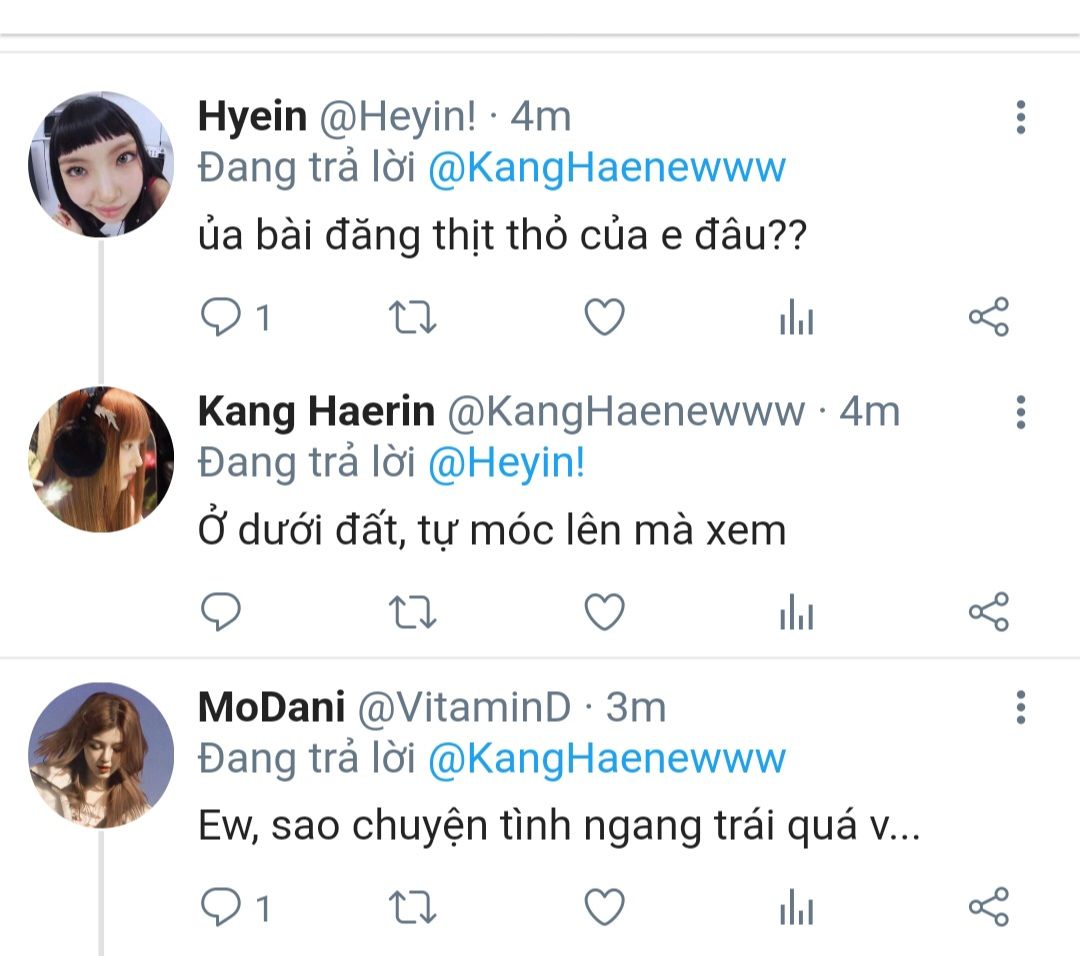View analytics for Hyein's tweet
The width and height of the screenshot is (1080, 956).
(x=796, y=319)
